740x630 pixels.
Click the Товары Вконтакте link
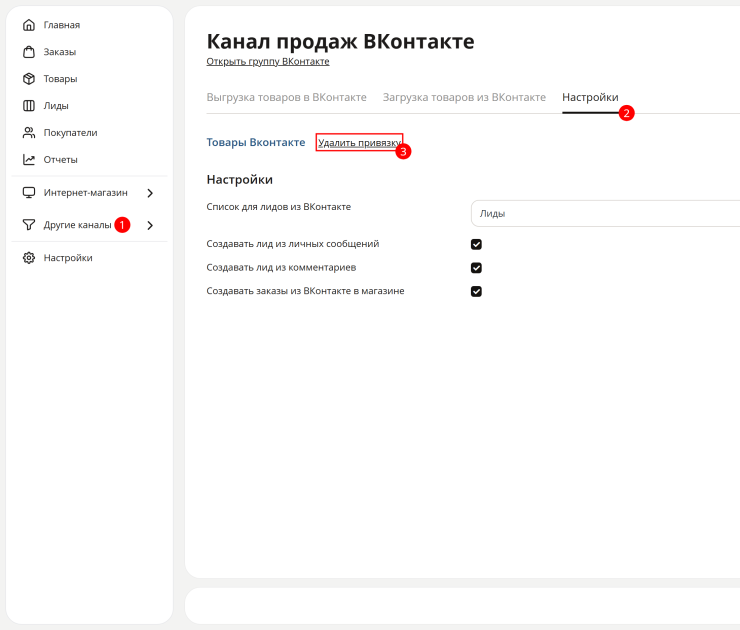point(256,142)
